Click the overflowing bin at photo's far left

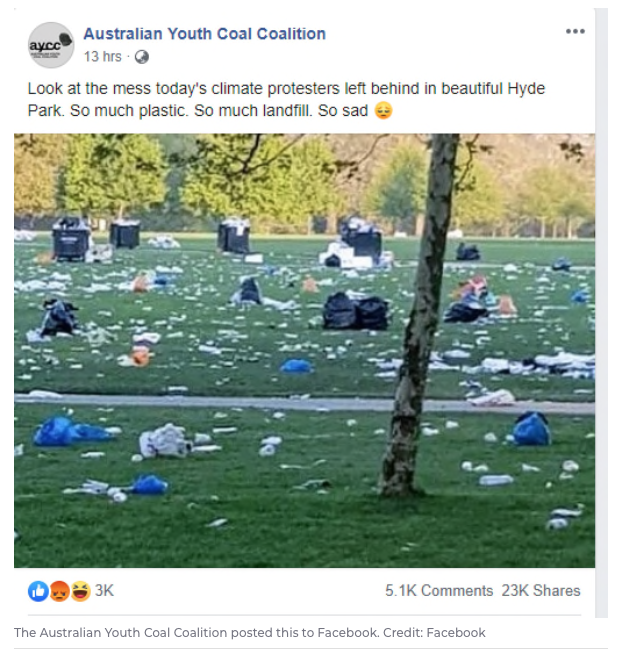click(x=71, y=239)
